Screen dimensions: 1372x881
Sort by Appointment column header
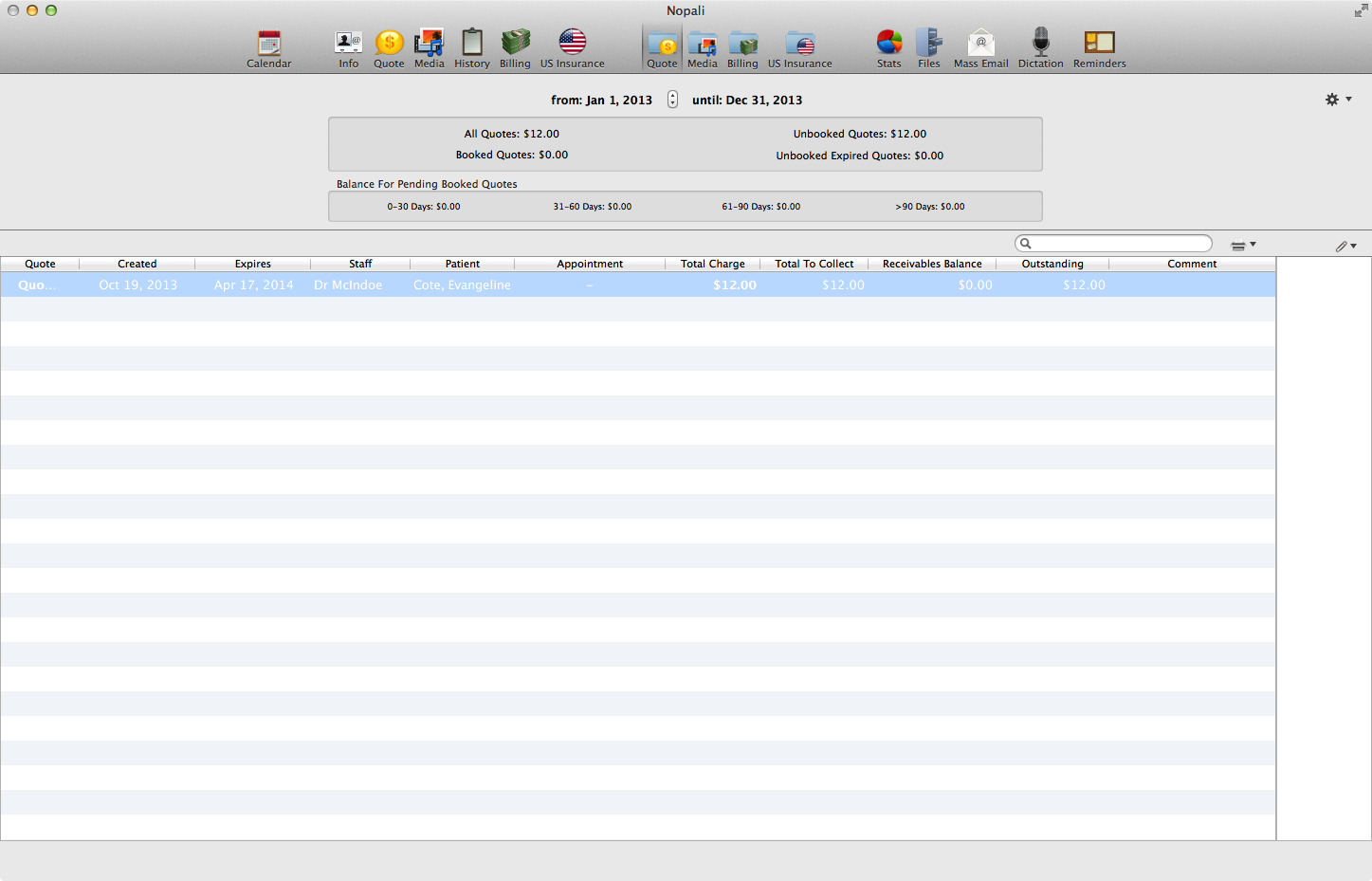[x=590, y=264]
